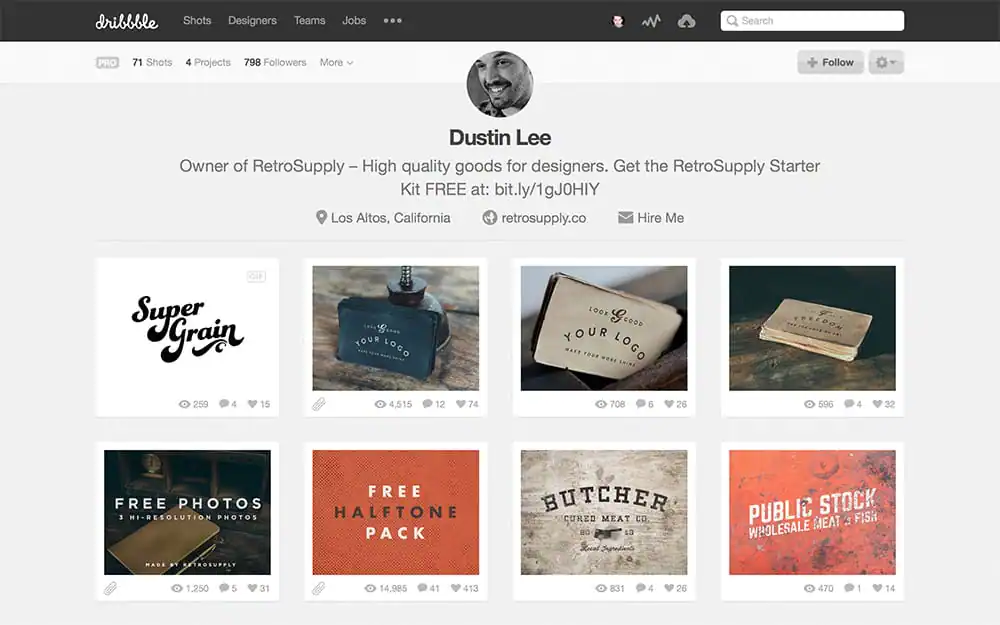Click the 708 views eye icon
This screenshot has width=1000, height=625.
pyautogui.click(x=601, y=404)
